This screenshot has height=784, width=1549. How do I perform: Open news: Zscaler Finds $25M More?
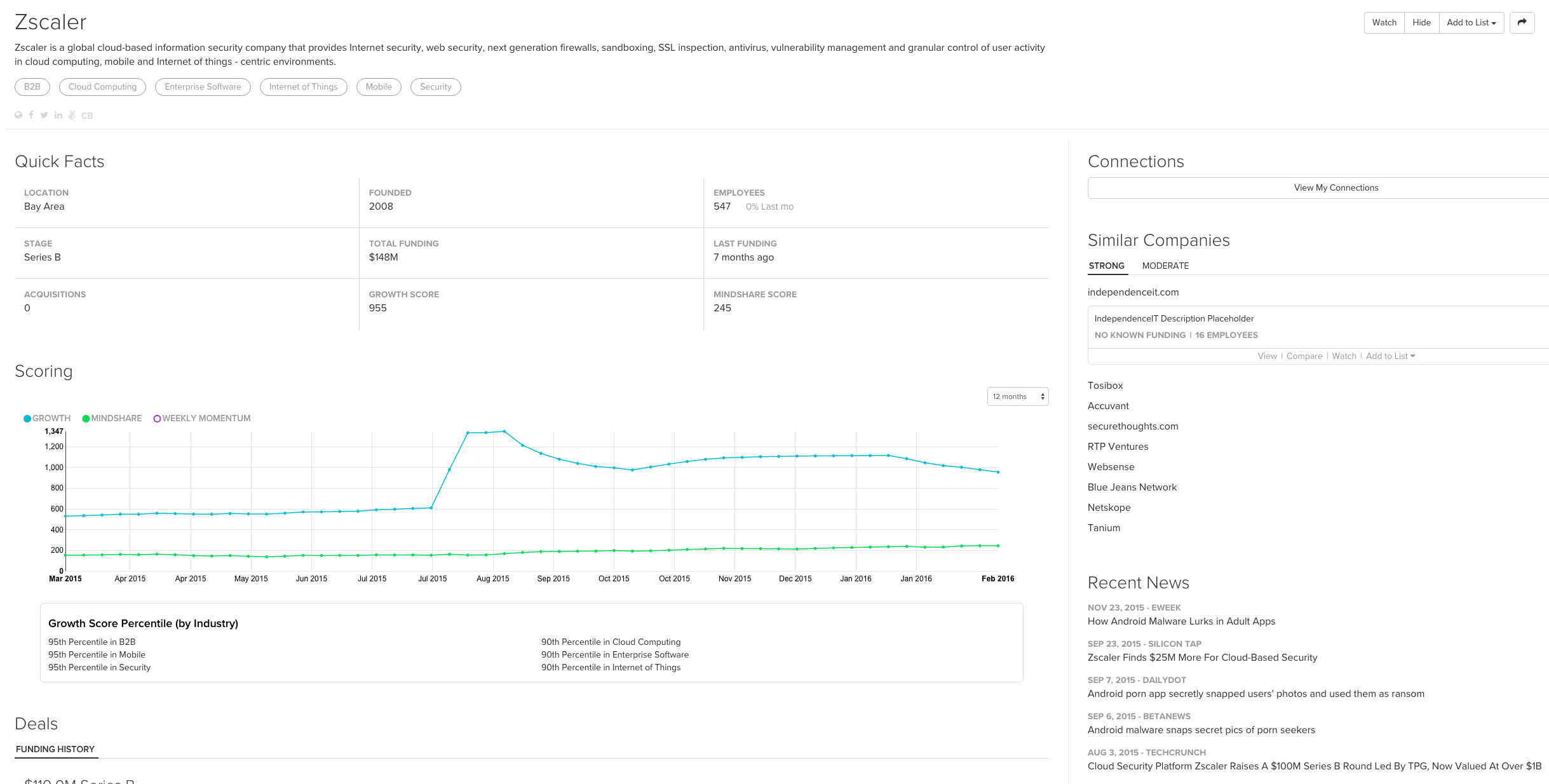1202,658
